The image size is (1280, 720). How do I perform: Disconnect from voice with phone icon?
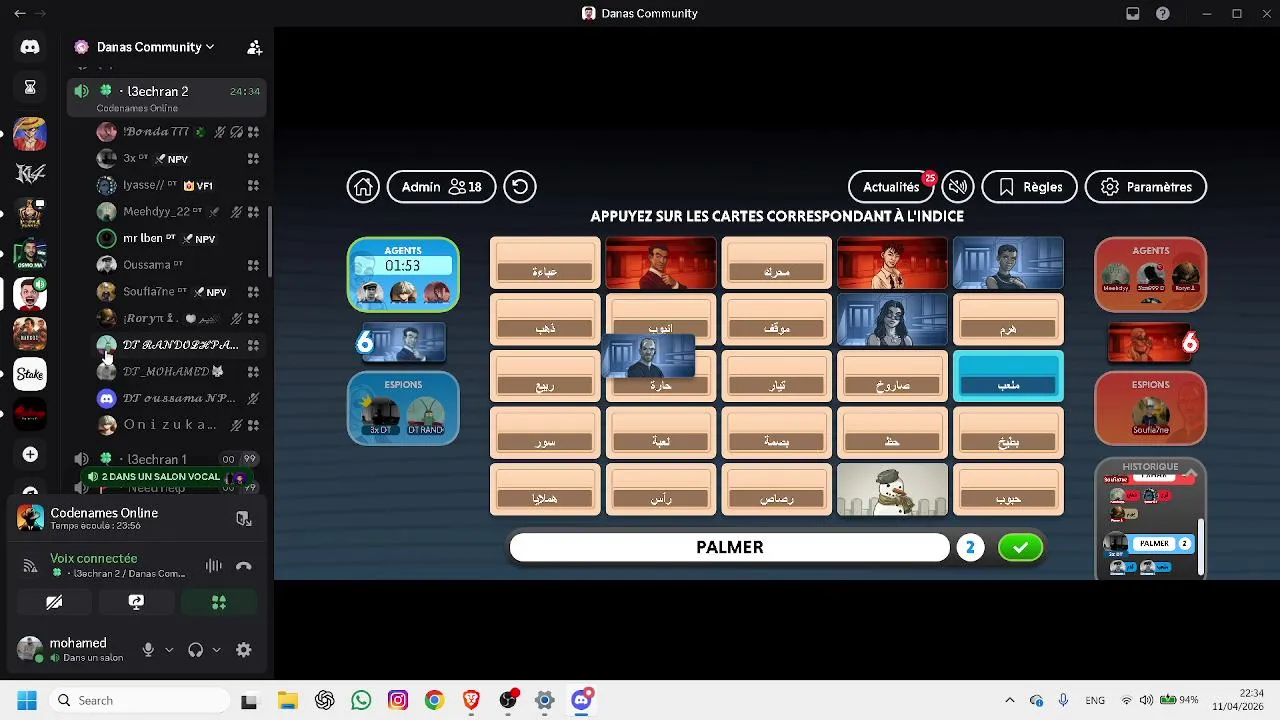tap(243, 566)
